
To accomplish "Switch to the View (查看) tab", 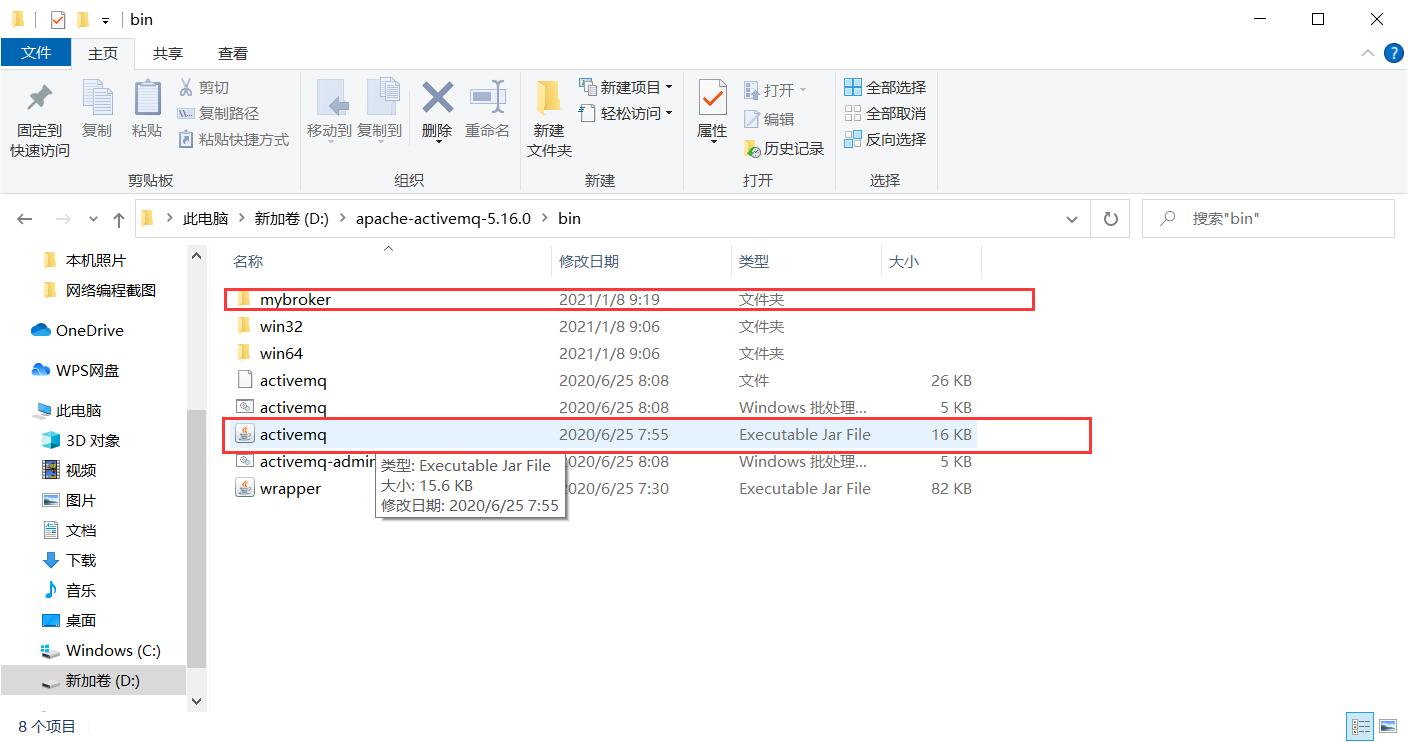I will point(233,54).
